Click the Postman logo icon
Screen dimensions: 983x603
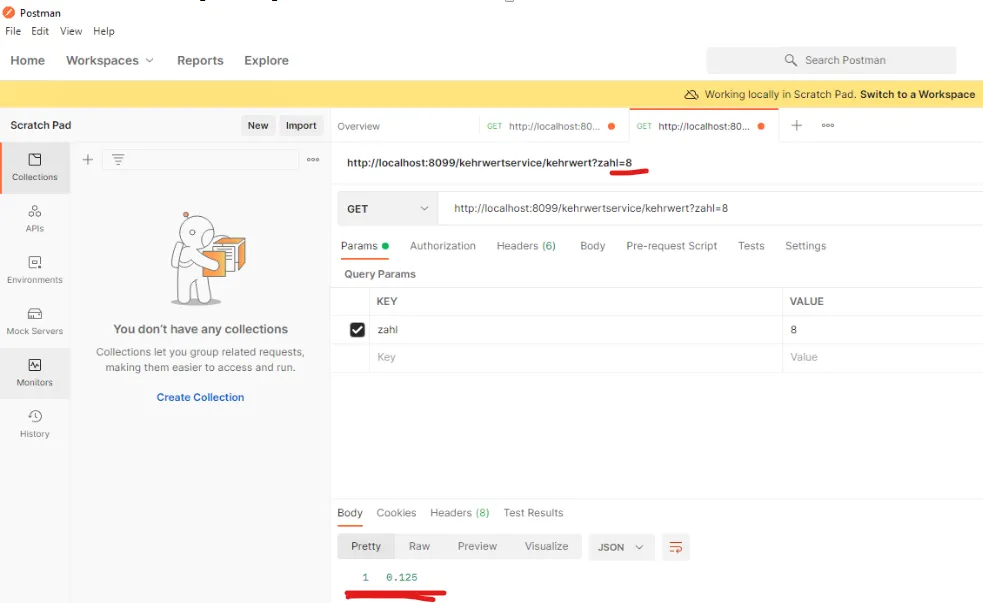coord(9,13)
